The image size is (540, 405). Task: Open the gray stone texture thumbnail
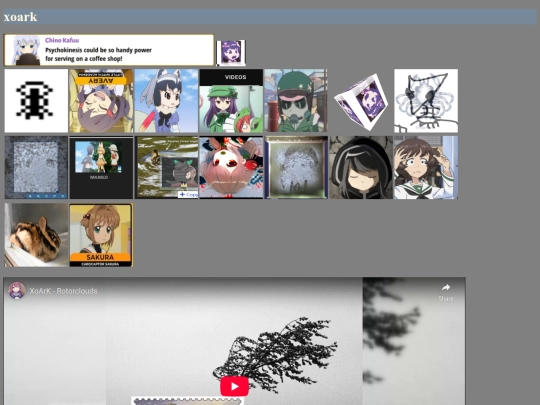click(x=36, y=167)
